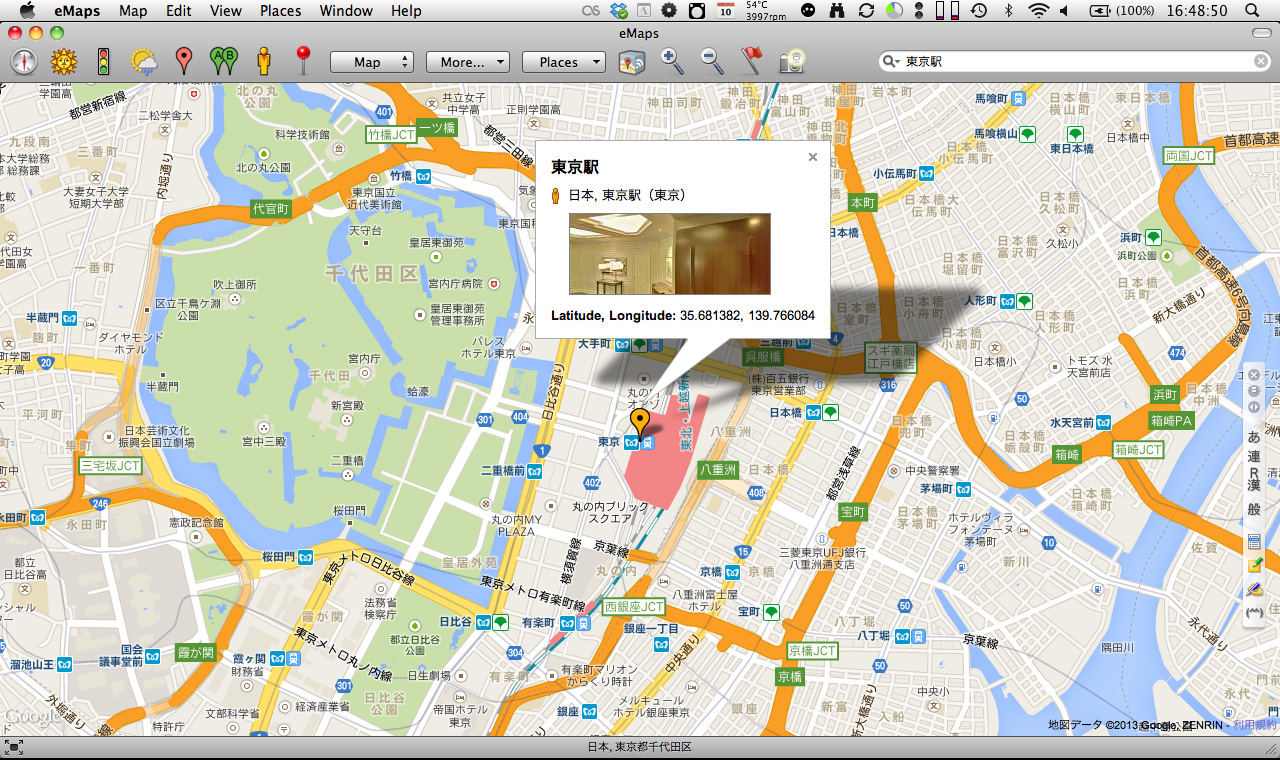Open the View menu

coord(226,11)
